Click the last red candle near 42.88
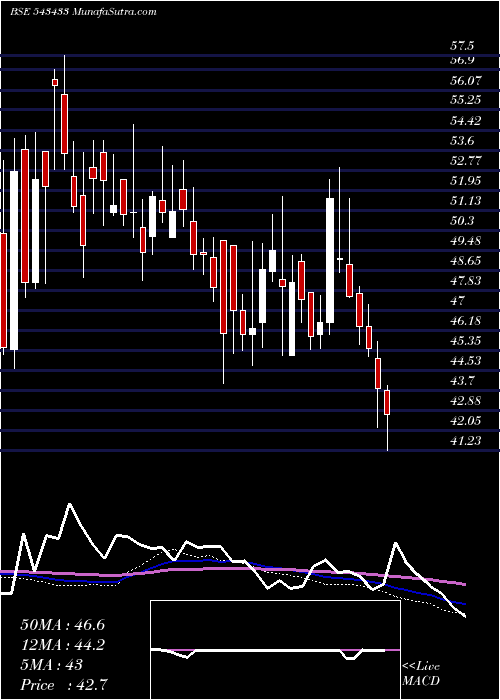Image resolution: width=500 pixels, height=700 pixels. coord(387,402)
